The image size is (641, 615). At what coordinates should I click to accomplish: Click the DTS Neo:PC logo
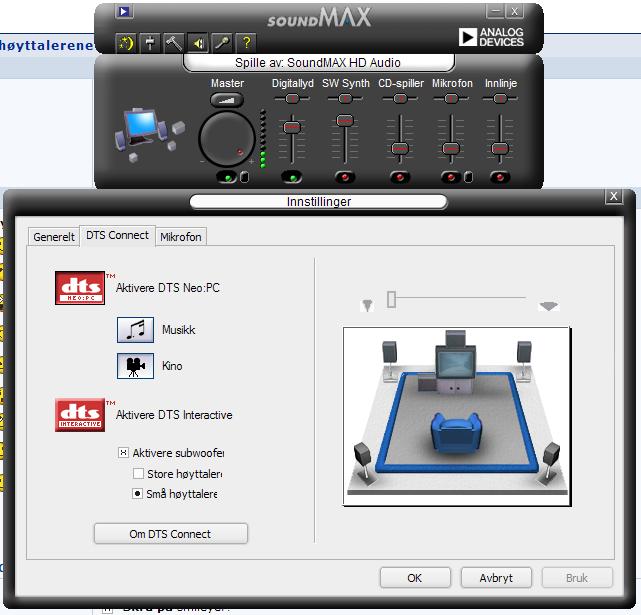80,288
